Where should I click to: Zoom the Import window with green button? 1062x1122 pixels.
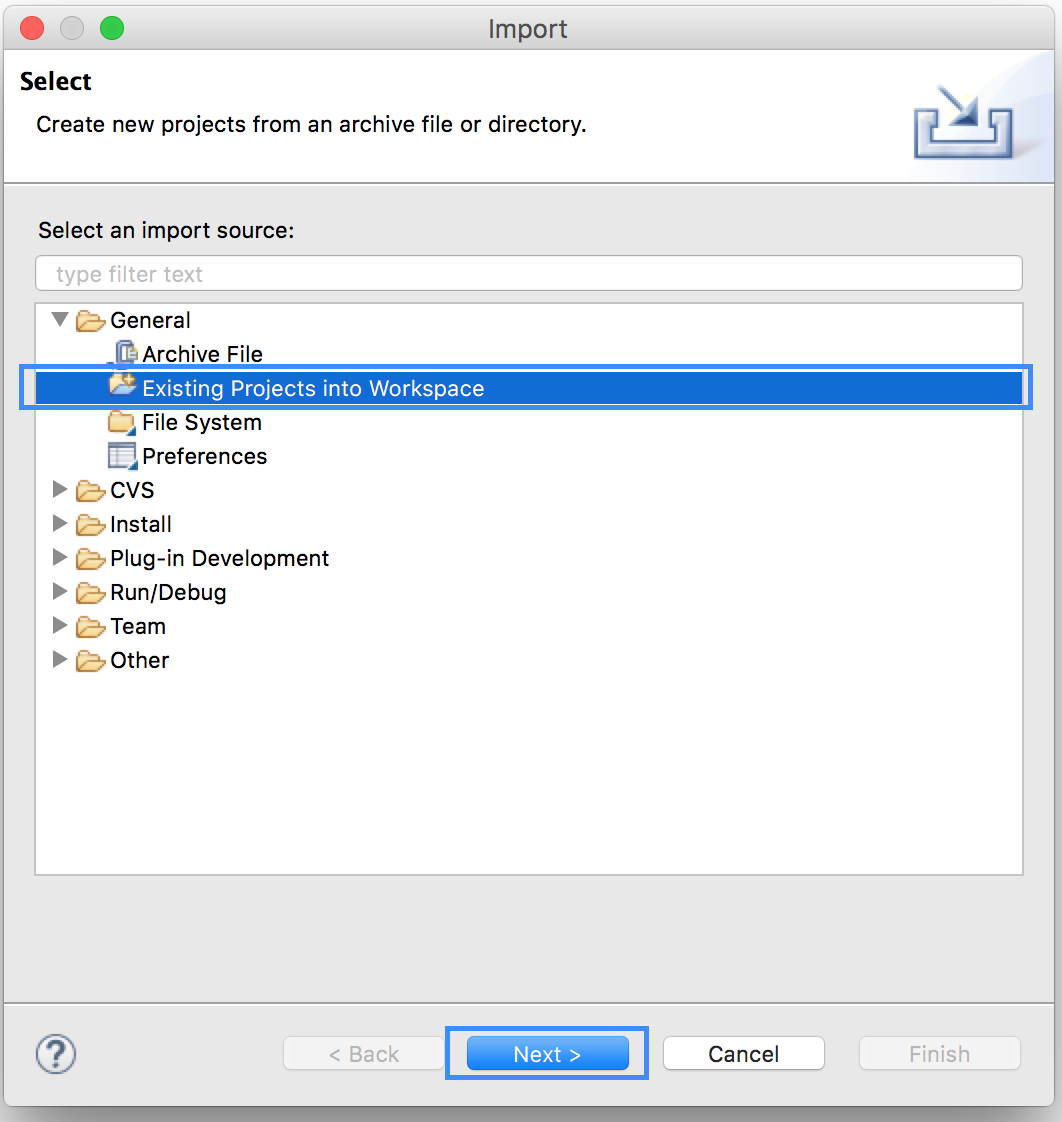click(x=112, y=29)
